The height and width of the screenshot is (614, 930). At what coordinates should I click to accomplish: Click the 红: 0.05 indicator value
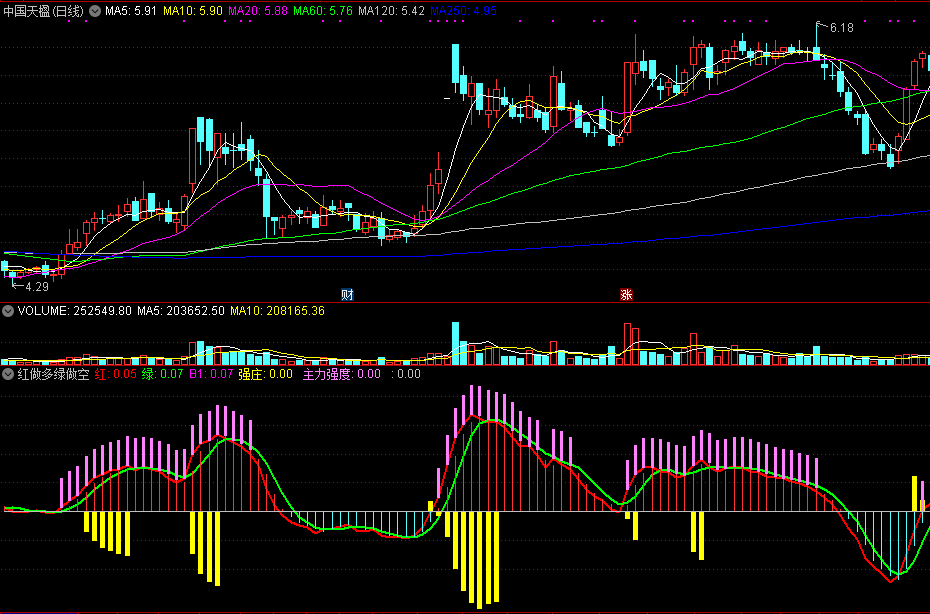pos(116,374)
